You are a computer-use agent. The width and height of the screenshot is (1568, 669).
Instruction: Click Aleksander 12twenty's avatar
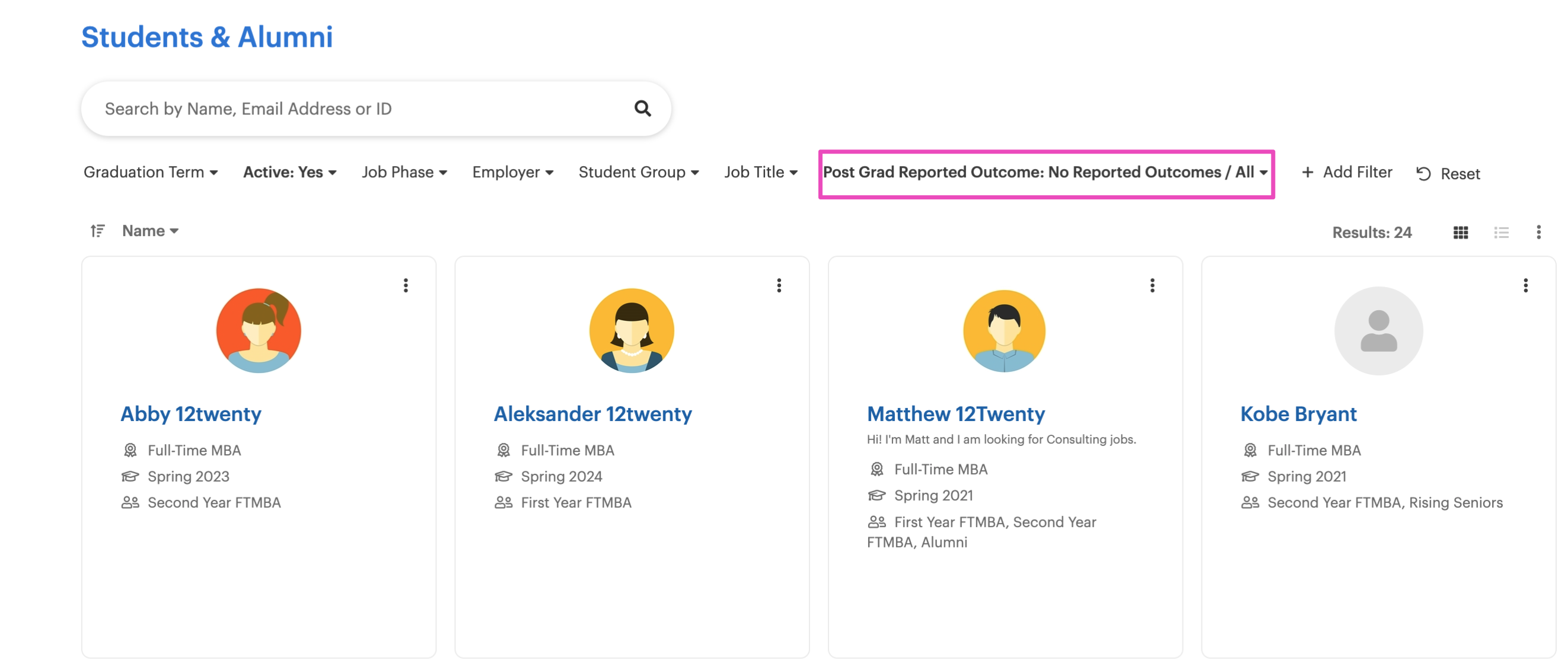[631, 330]
